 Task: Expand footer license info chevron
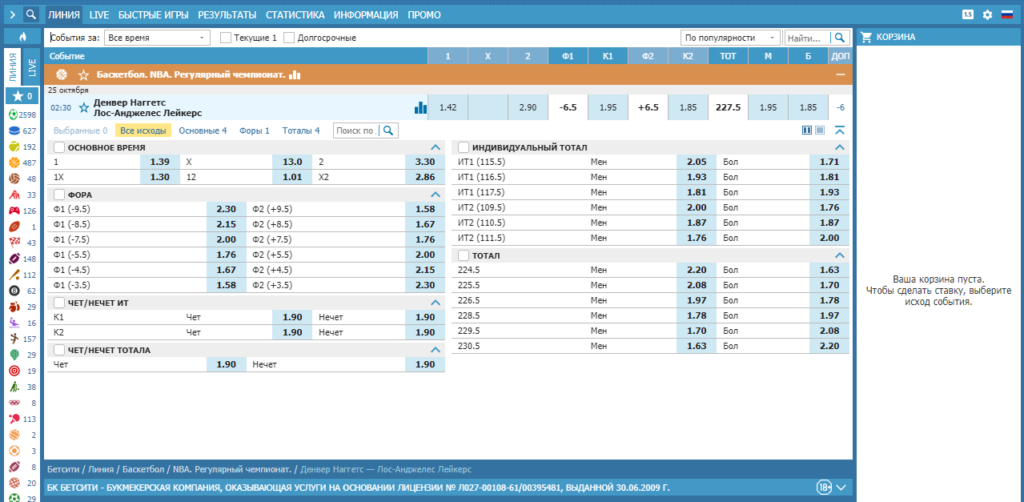[840, 487]
